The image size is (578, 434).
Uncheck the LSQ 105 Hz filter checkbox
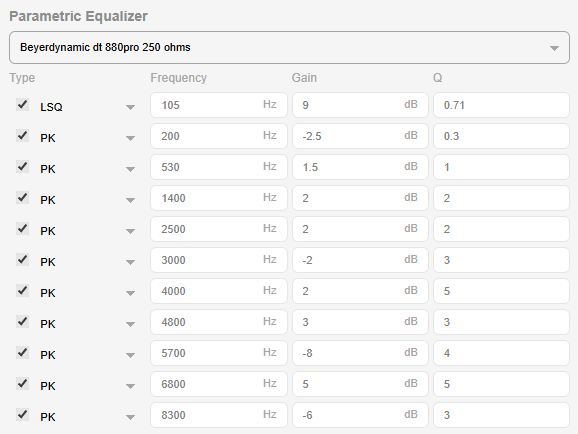22,105
